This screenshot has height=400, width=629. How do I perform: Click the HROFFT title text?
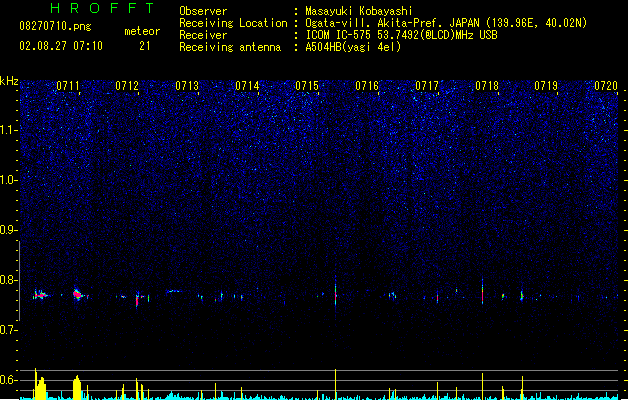[x=102, y=8]
